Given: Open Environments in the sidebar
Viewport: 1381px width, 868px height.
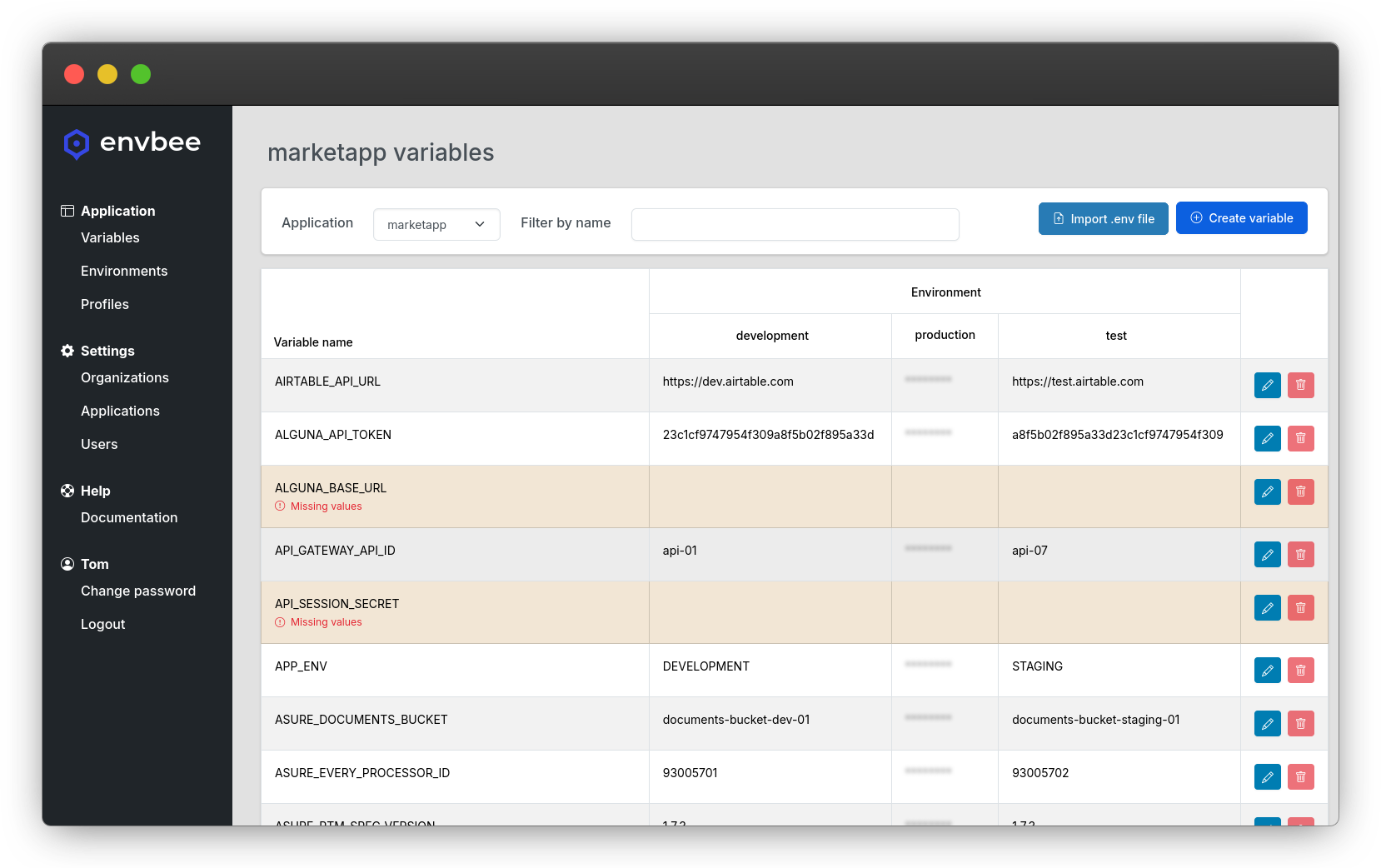Looking at the screenshot, I should [124, 271].
